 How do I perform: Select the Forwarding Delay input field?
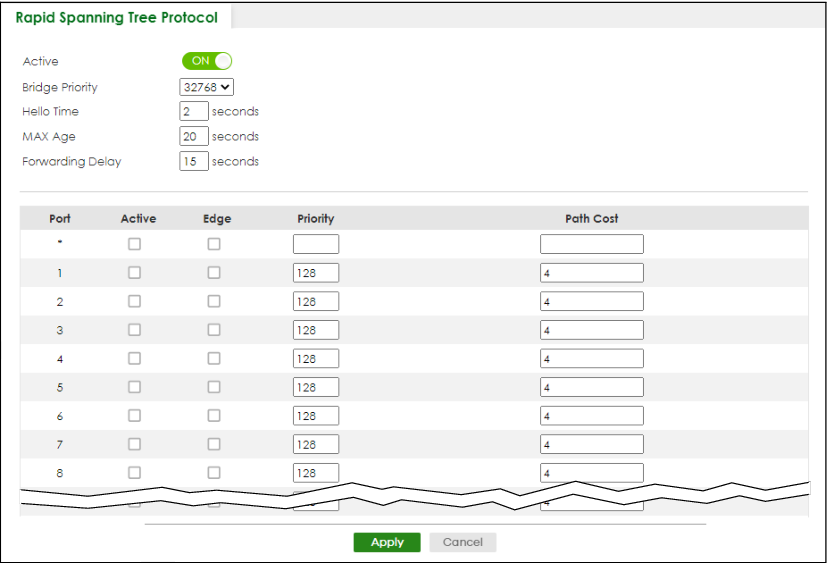[x=194, y=162]
